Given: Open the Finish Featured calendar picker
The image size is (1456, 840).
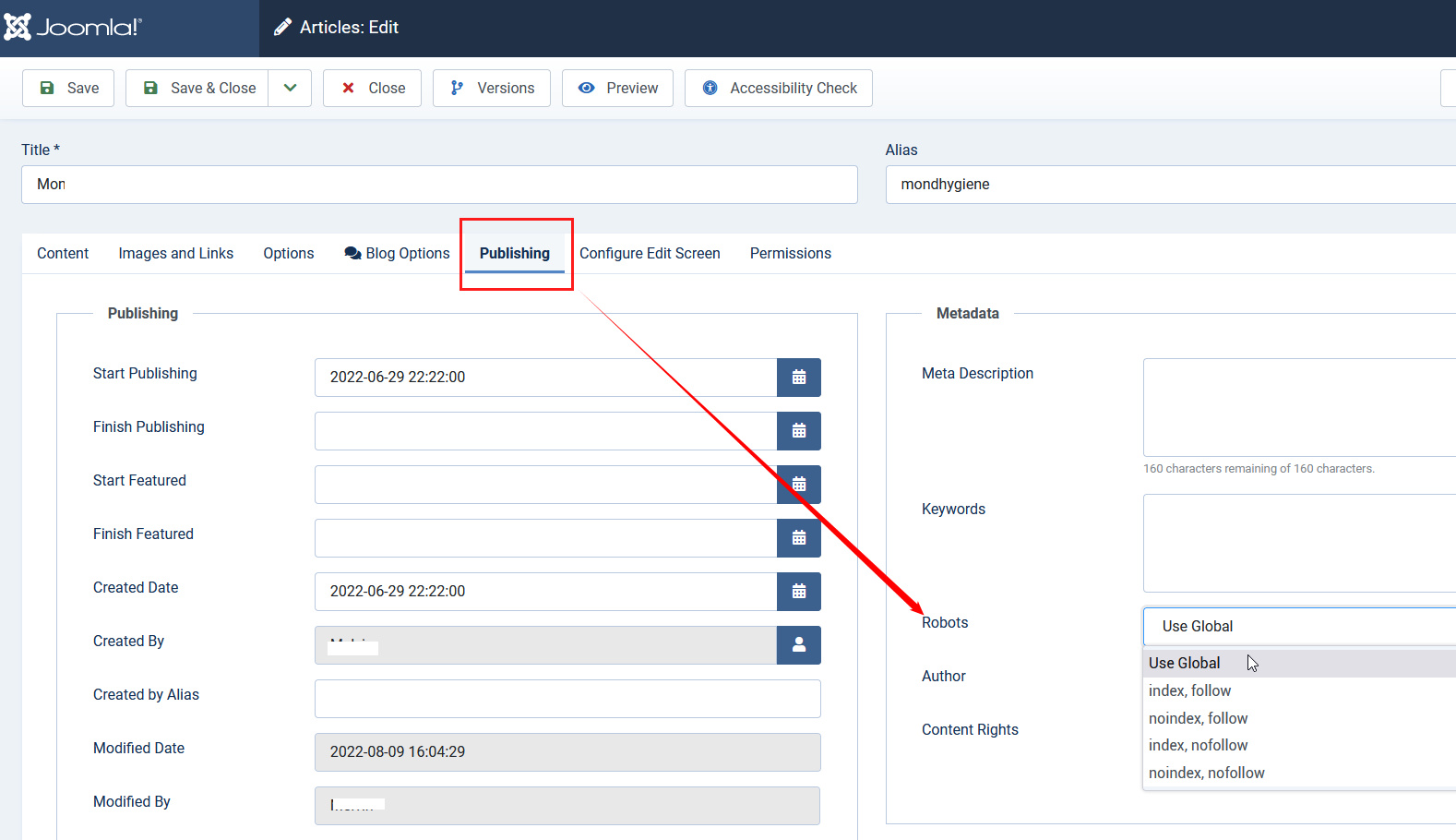Looking at the screenshot, I should (x=798, y=538).
